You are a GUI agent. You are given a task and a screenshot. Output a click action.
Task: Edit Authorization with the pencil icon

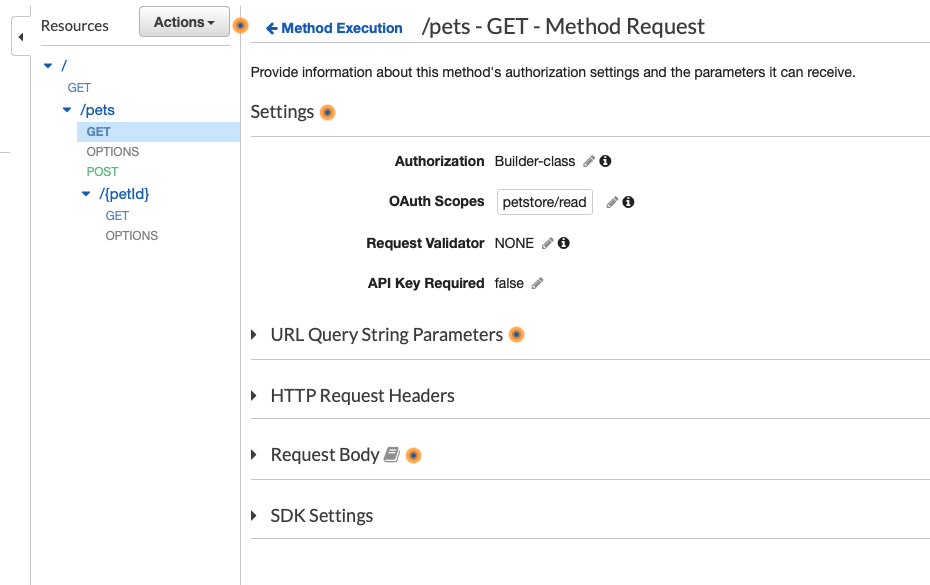[589, 161]
